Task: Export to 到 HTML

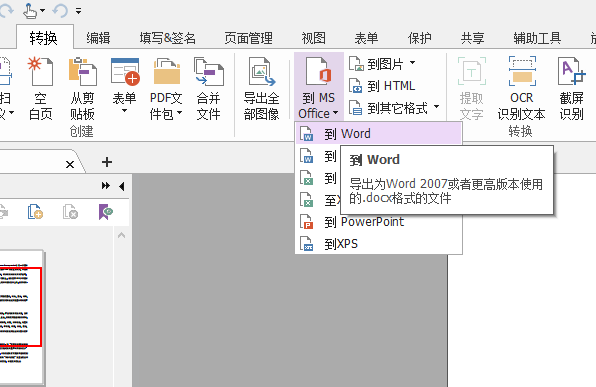Action: click(382, 86)
